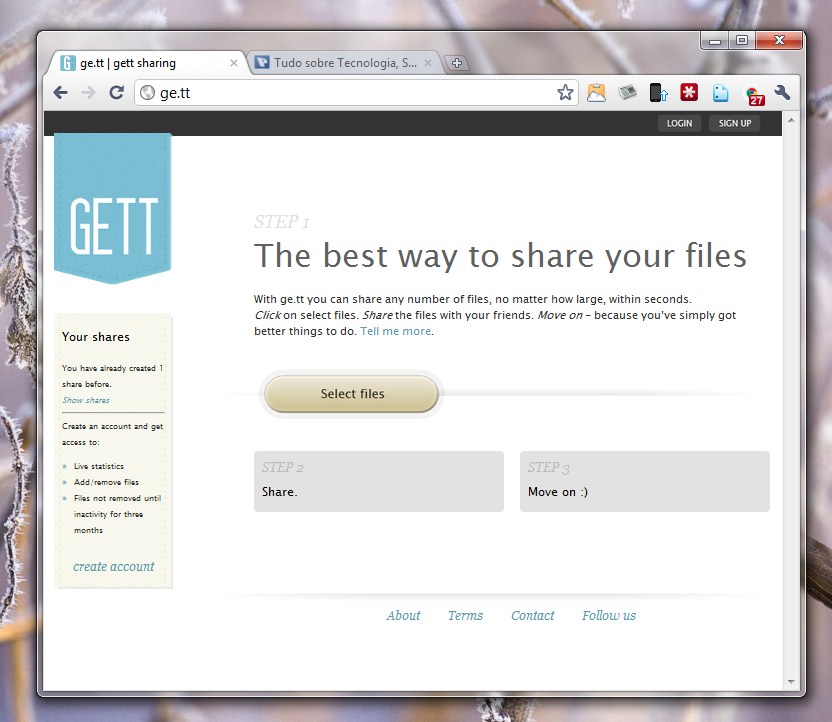This screenshot has width=832, height=722.
Task: Click the Live statistics list item
Action: (x=99, y=466)
